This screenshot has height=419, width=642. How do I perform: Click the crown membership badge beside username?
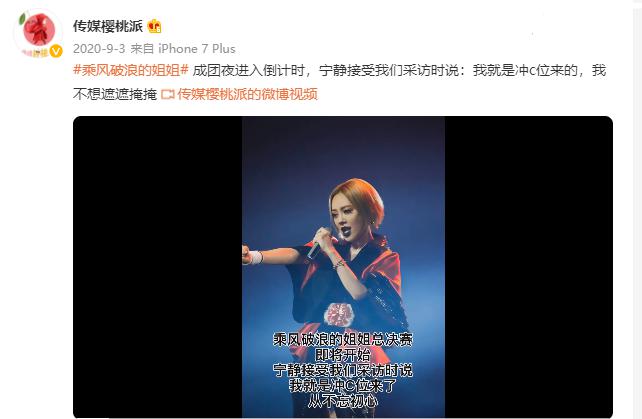coord(154,26)
